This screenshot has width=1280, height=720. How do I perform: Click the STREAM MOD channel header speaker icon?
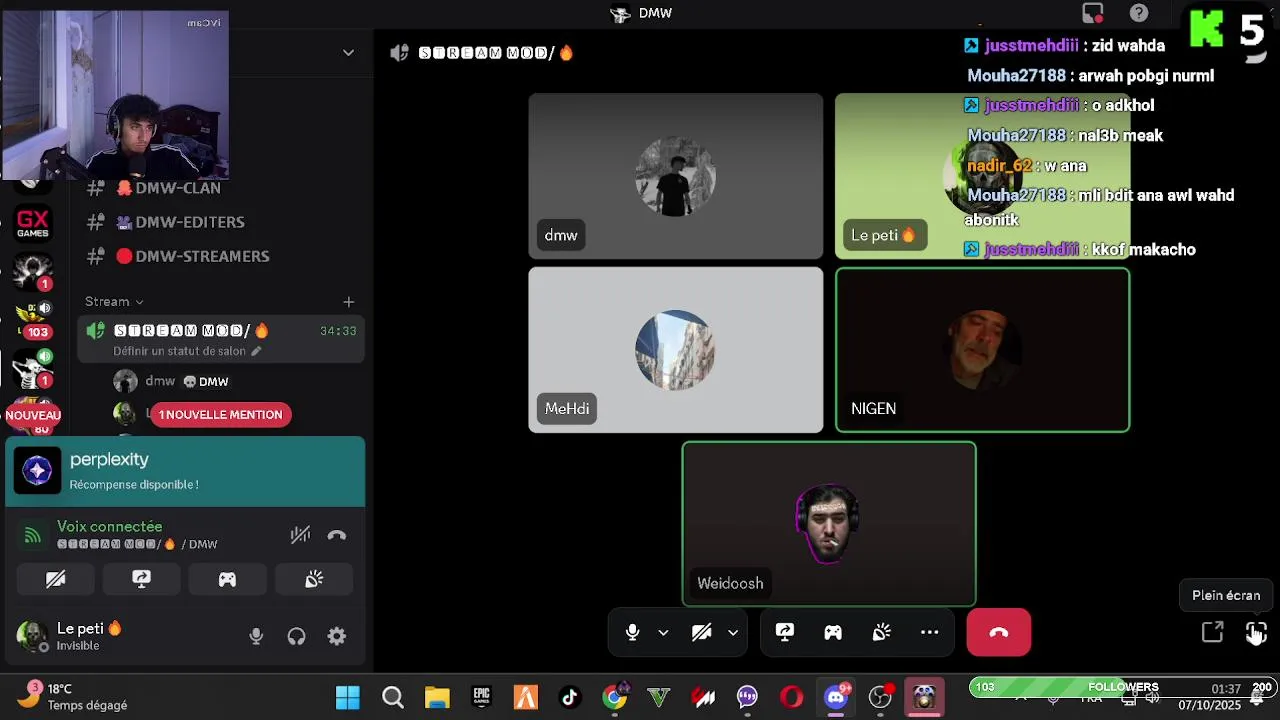pyautogui.click(x=399, y=53)
